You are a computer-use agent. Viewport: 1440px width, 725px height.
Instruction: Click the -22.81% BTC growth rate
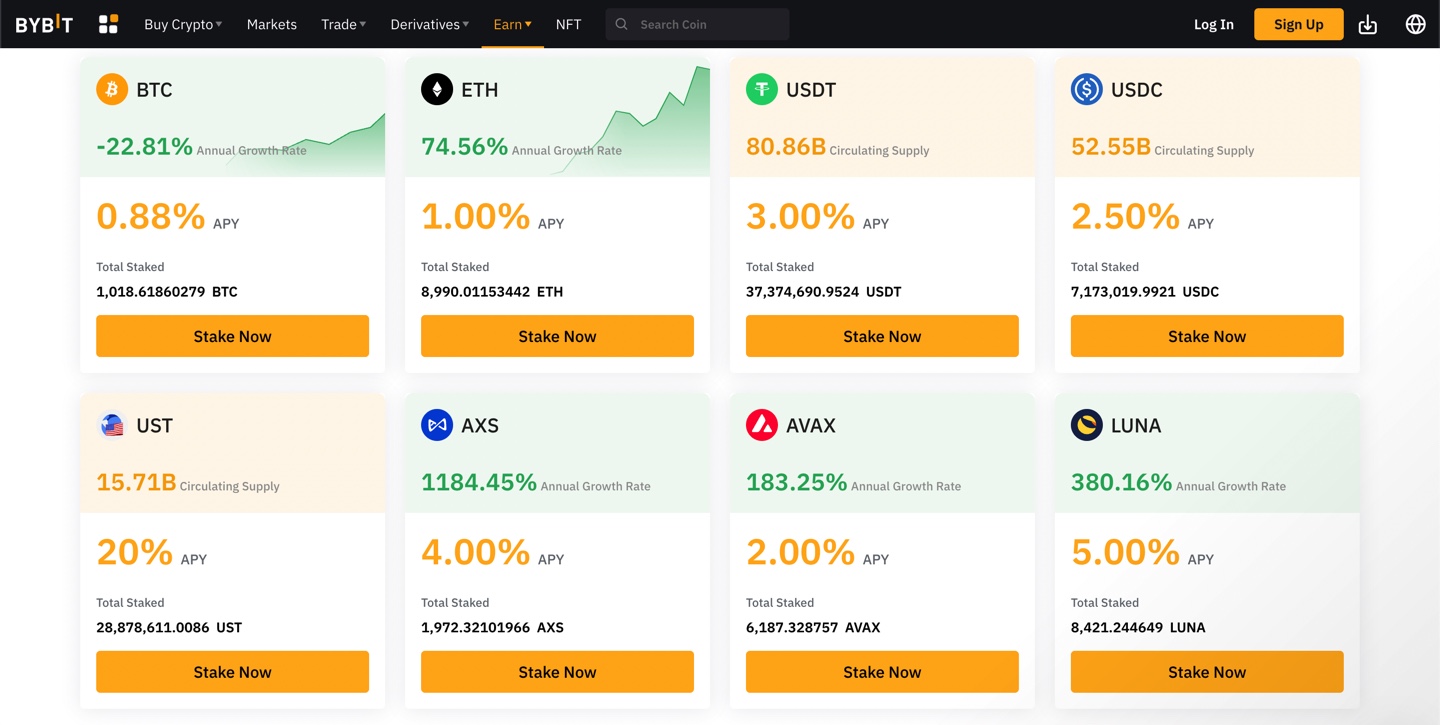coord(144,146)
